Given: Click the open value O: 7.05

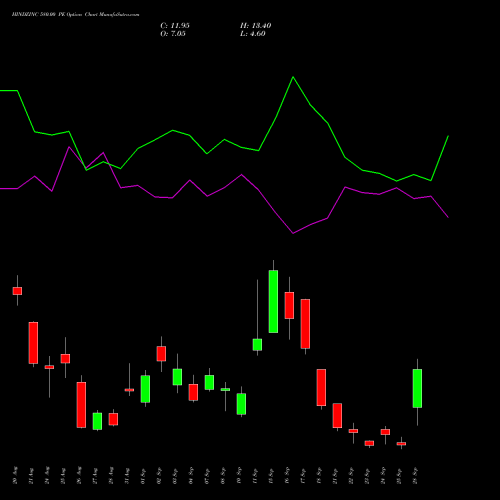Looking at the screenshot, I should 173,34.
